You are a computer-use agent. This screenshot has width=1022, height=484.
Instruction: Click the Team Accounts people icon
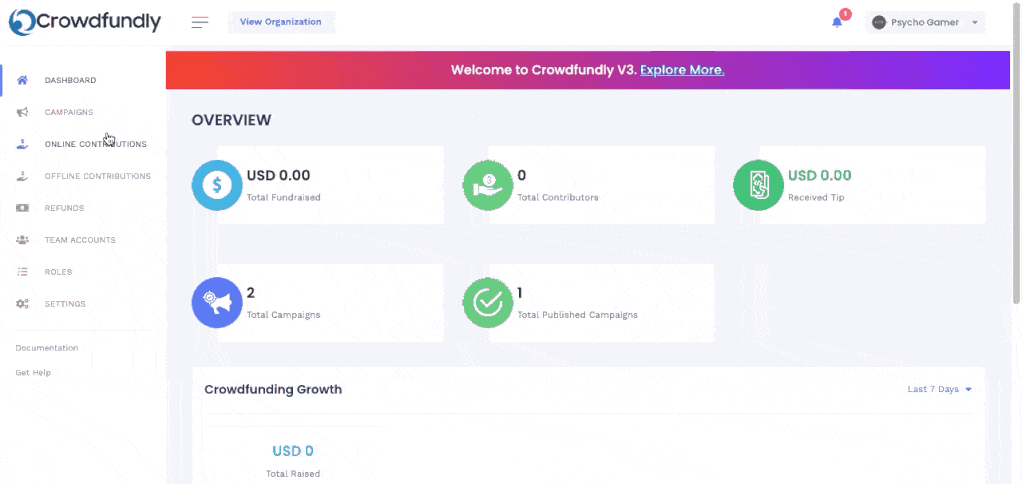pos(22,240)
